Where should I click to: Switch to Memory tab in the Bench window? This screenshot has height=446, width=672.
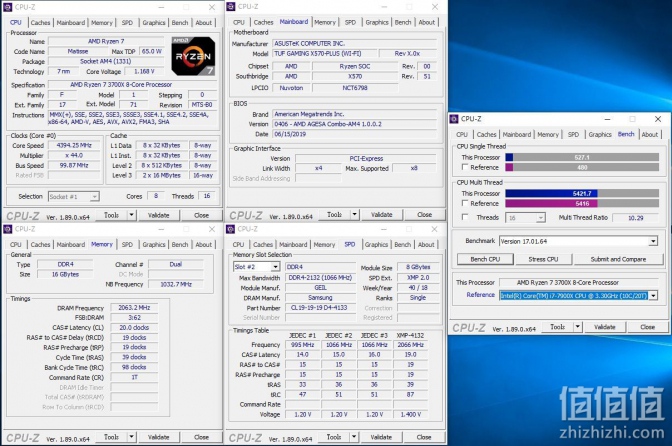[x=548, y=134]
